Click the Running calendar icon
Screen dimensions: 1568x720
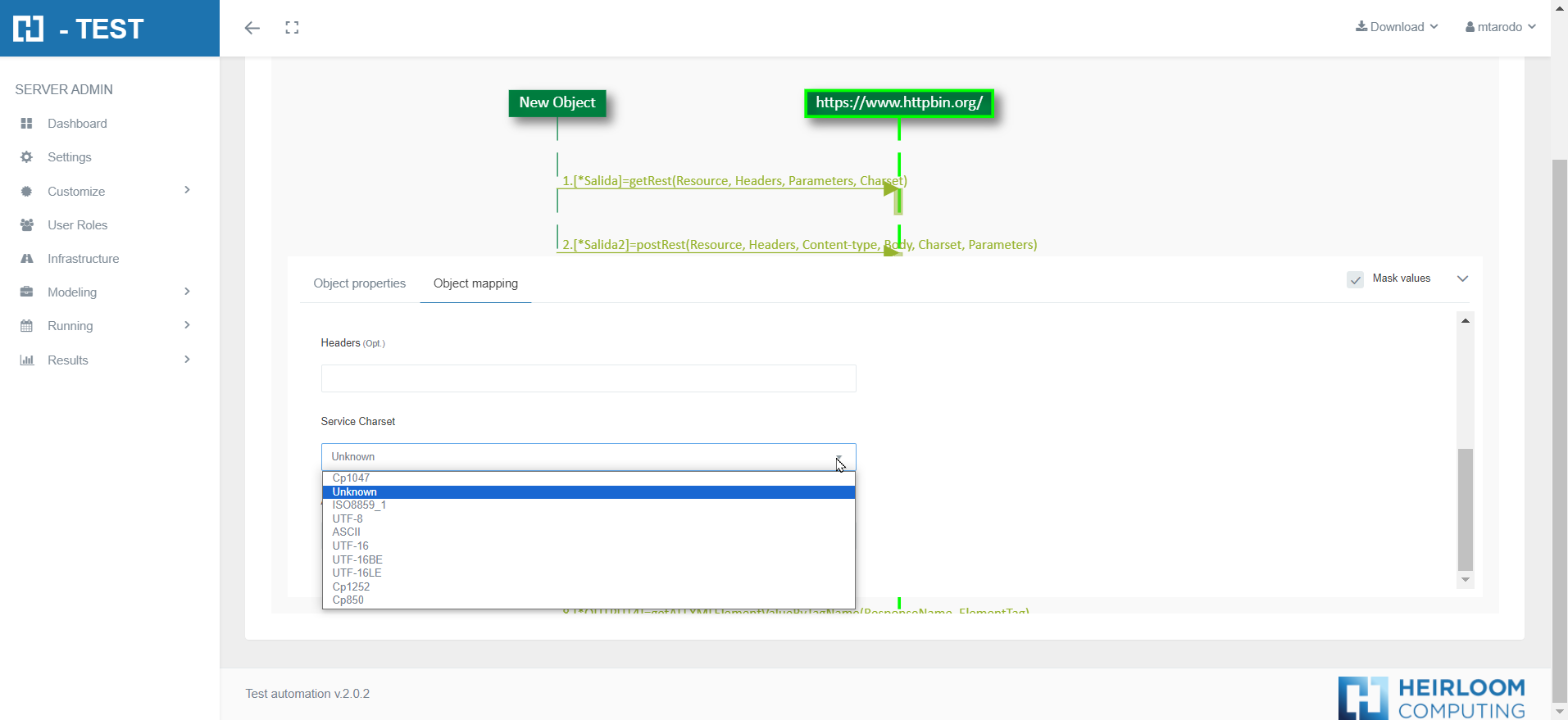[x=26, y=326]
